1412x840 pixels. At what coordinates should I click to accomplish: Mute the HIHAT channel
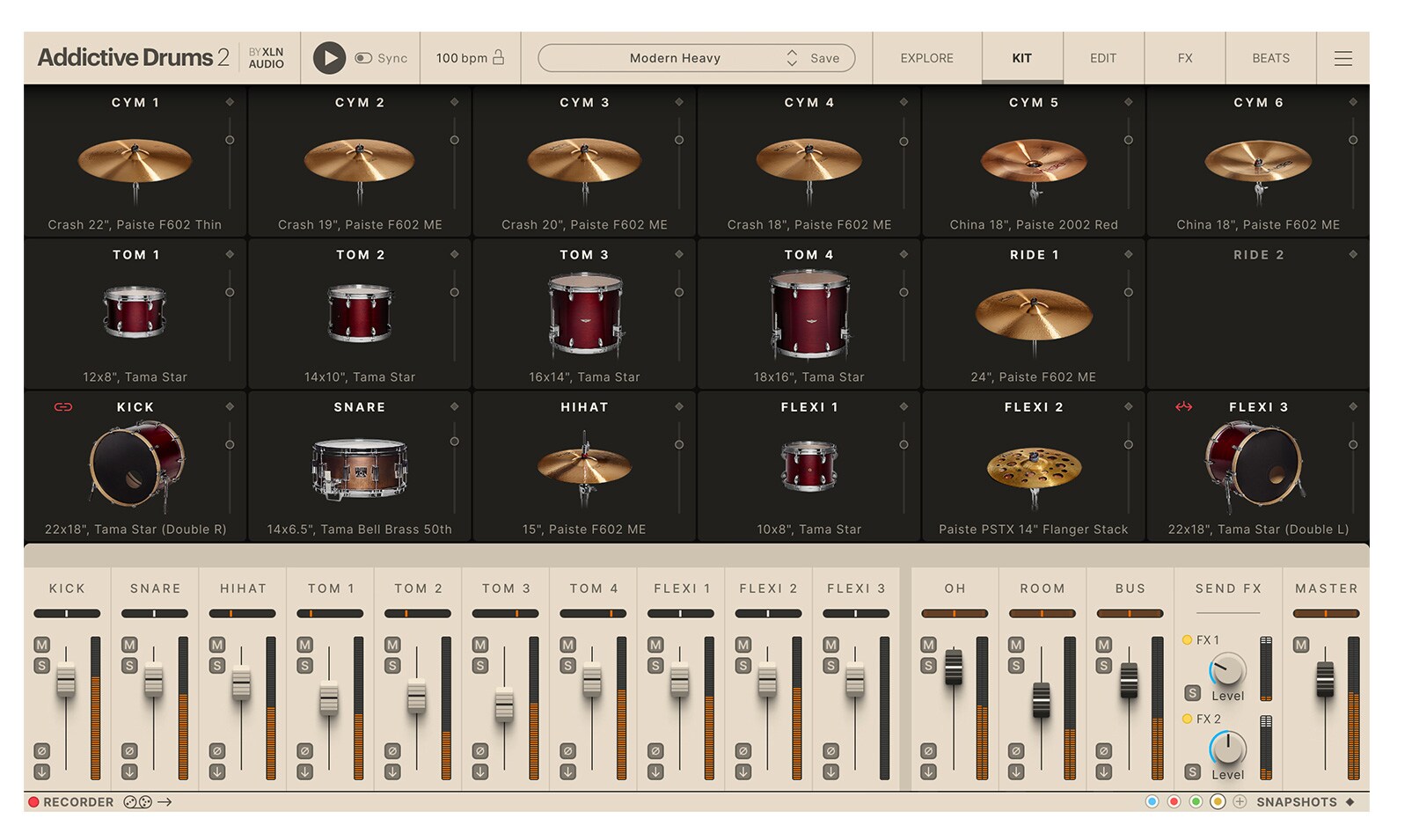click(217, 645)
